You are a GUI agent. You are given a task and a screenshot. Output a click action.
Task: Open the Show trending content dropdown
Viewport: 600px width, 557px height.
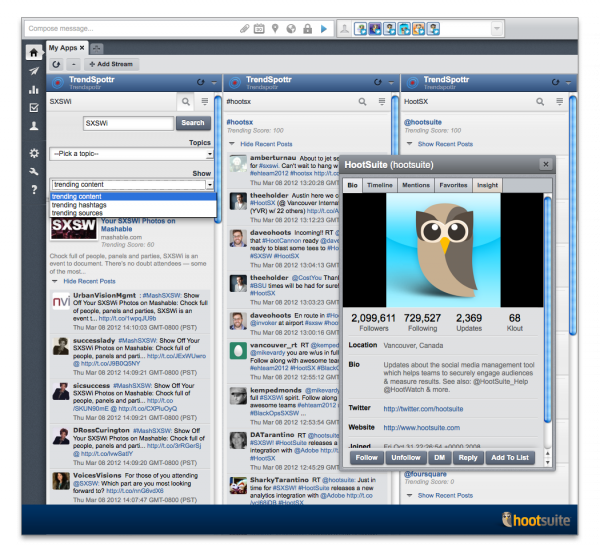pos(131,185)
